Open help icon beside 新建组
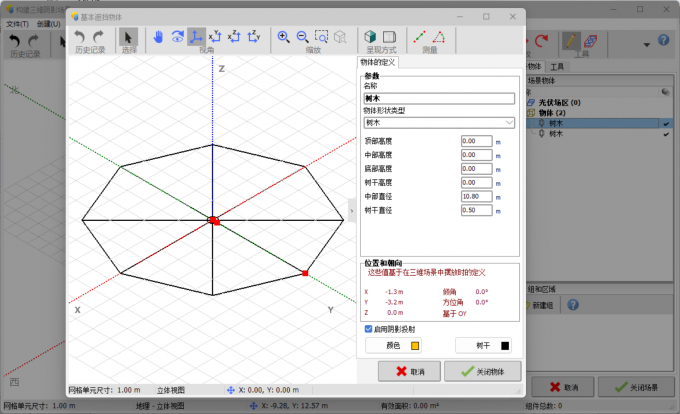The image size is (680, 414). (x=573, y=305)
